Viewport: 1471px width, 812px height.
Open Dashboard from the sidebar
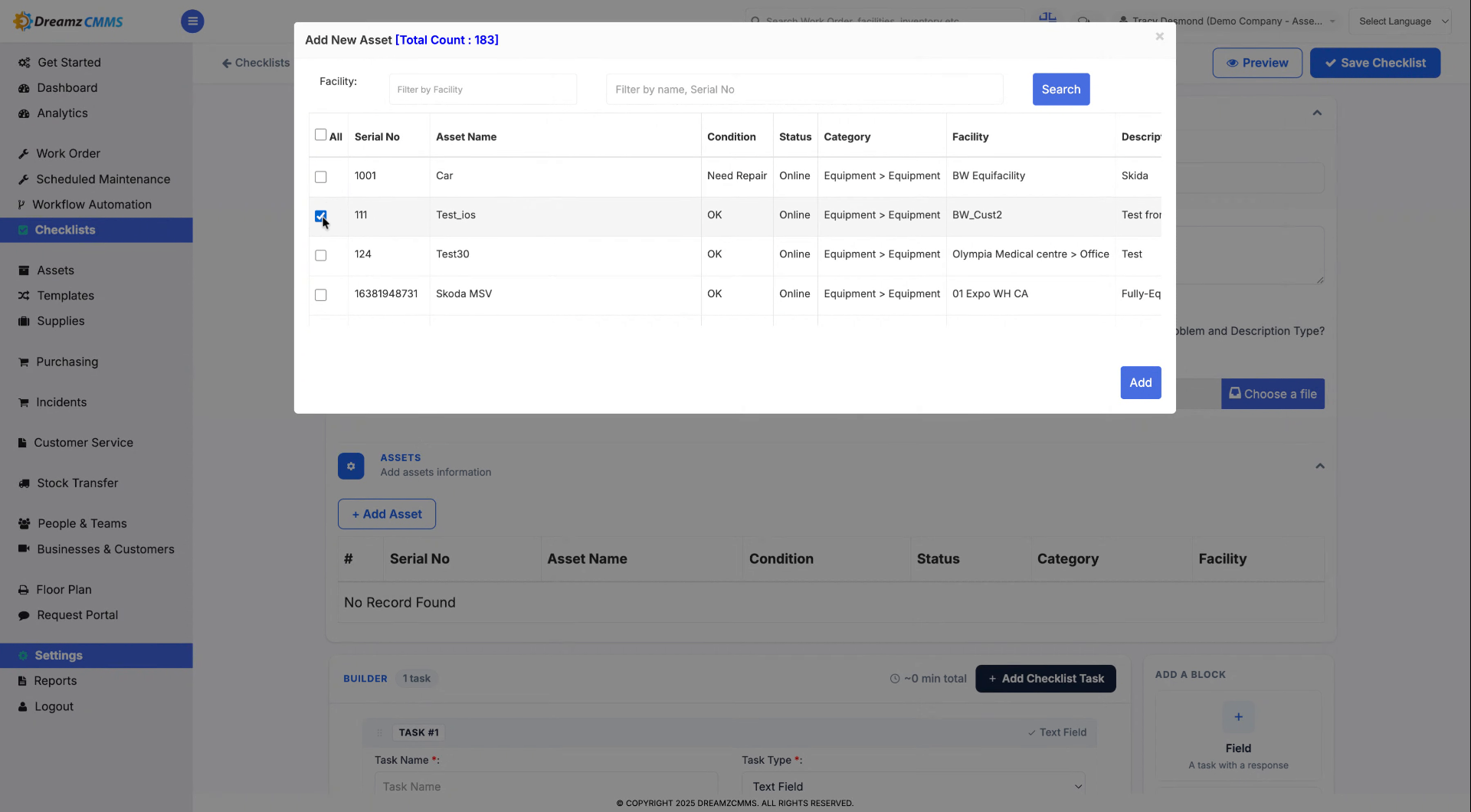click(x=67, y=88)
